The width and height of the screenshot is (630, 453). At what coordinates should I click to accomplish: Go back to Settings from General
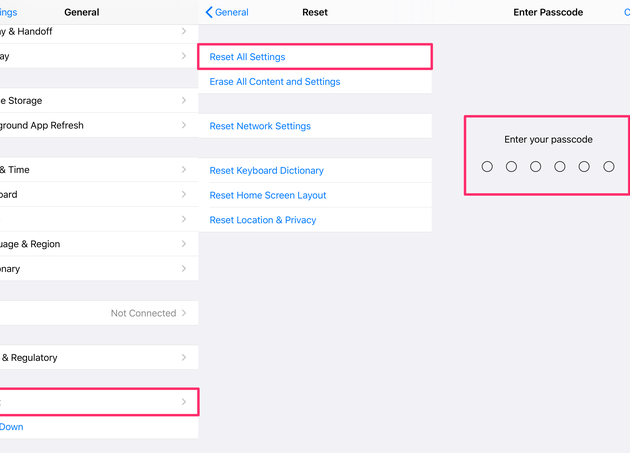tap(8, 12)
